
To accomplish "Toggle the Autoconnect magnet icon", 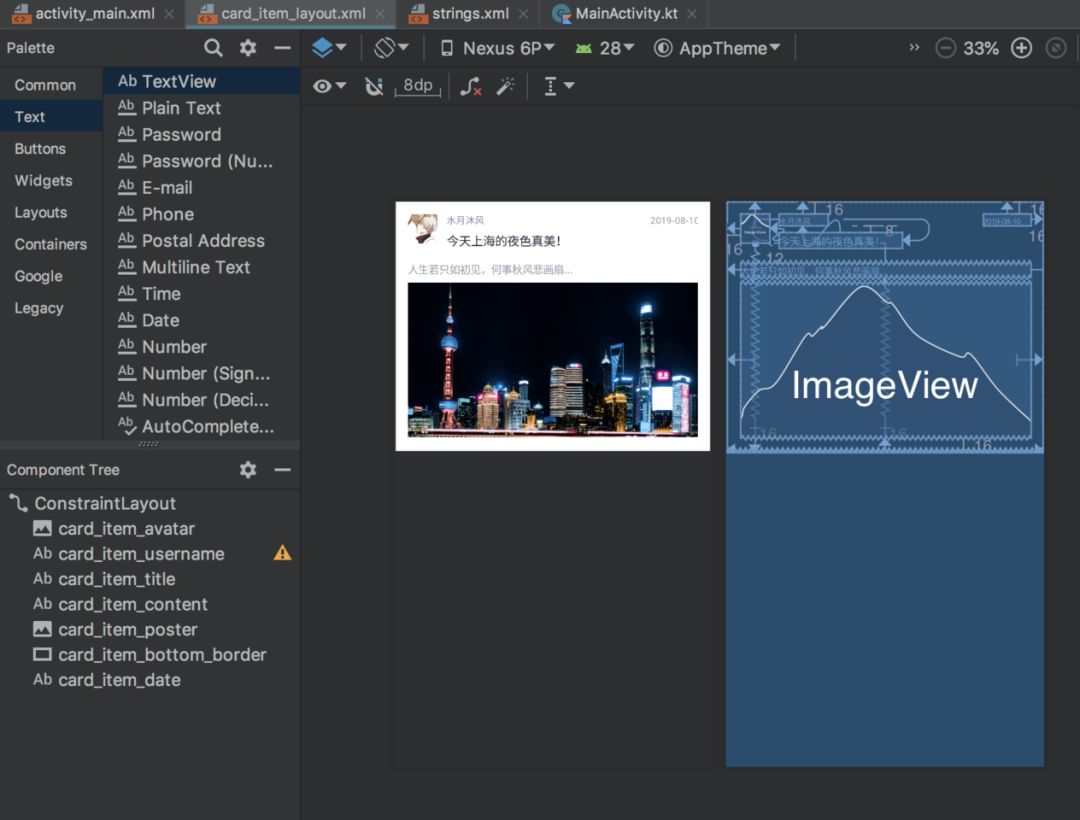I will (374, 87).
